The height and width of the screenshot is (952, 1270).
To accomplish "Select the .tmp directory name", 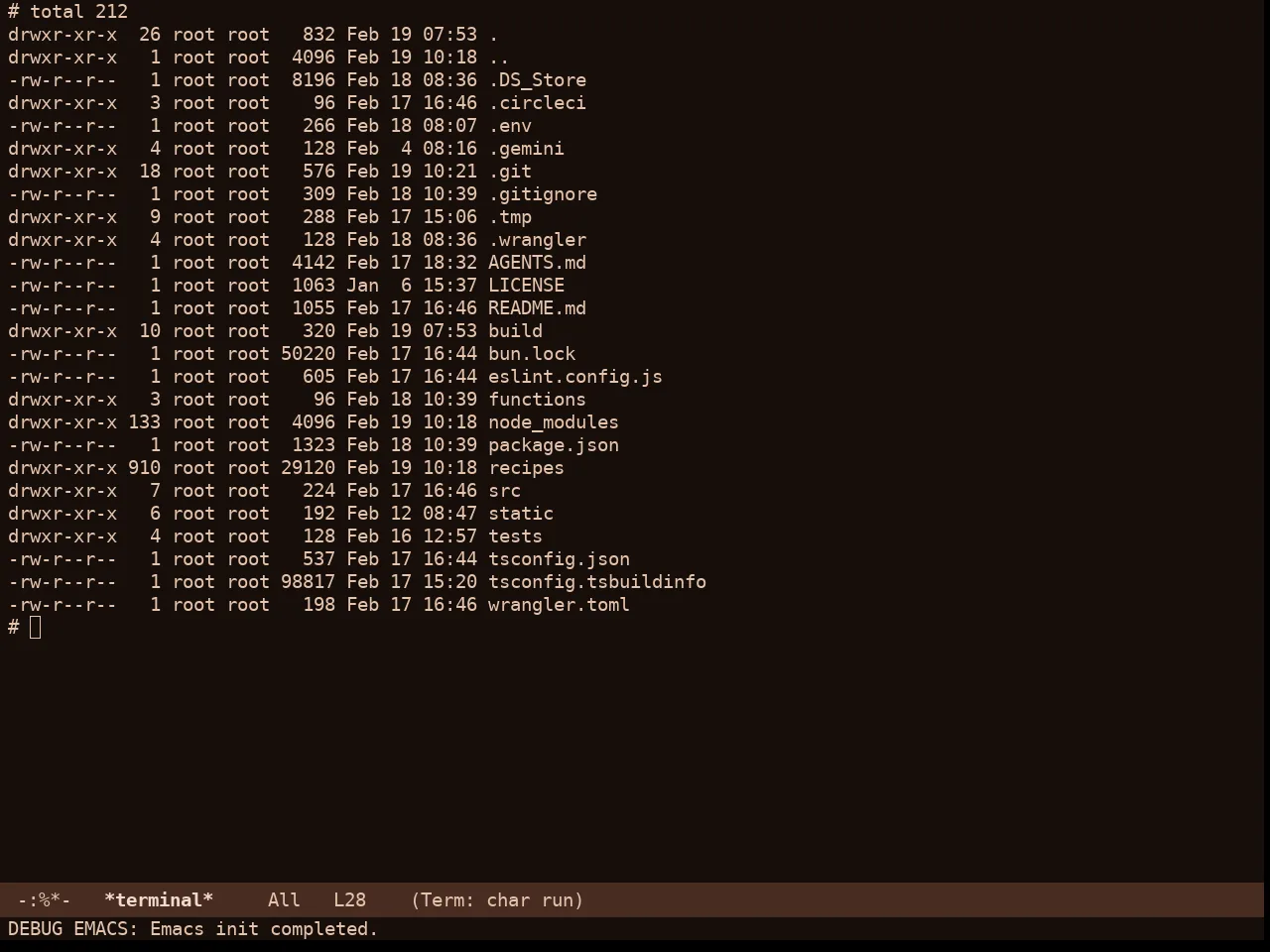I will pyautogui.click(x=510, y=217).
